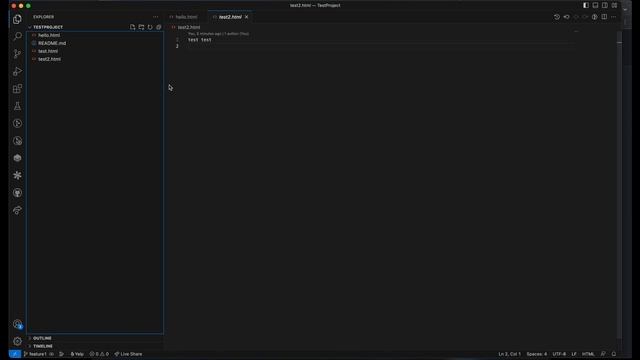Image resolution: width=640 pixels, height=360 pixels.
Task: Collapse all folders in Explorer
Action: (159, 27)
